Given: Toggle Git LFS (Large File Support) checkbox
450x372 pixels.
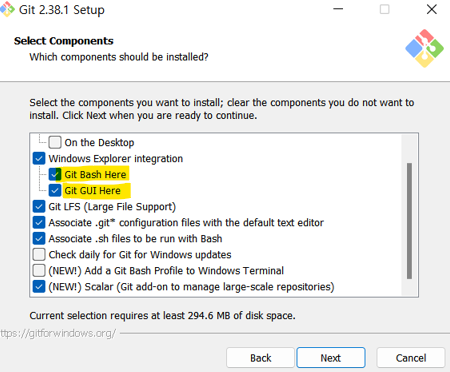Looking at the screenshot, I should 39,206.
